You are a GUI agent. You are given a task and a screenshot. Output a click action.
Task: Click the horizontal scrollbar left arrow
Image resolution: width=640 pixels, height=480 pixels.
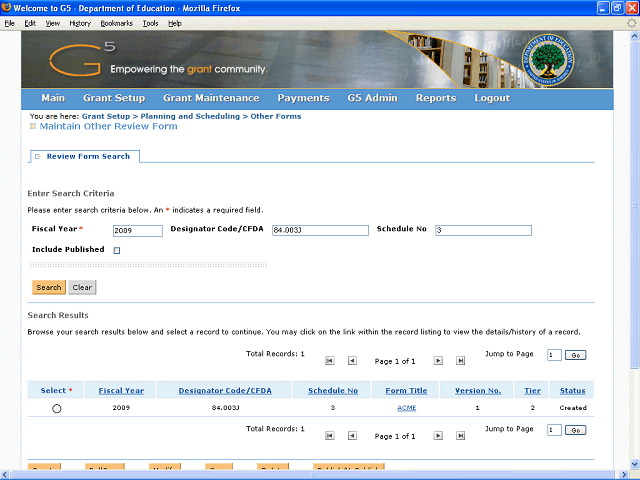(4, 475)
